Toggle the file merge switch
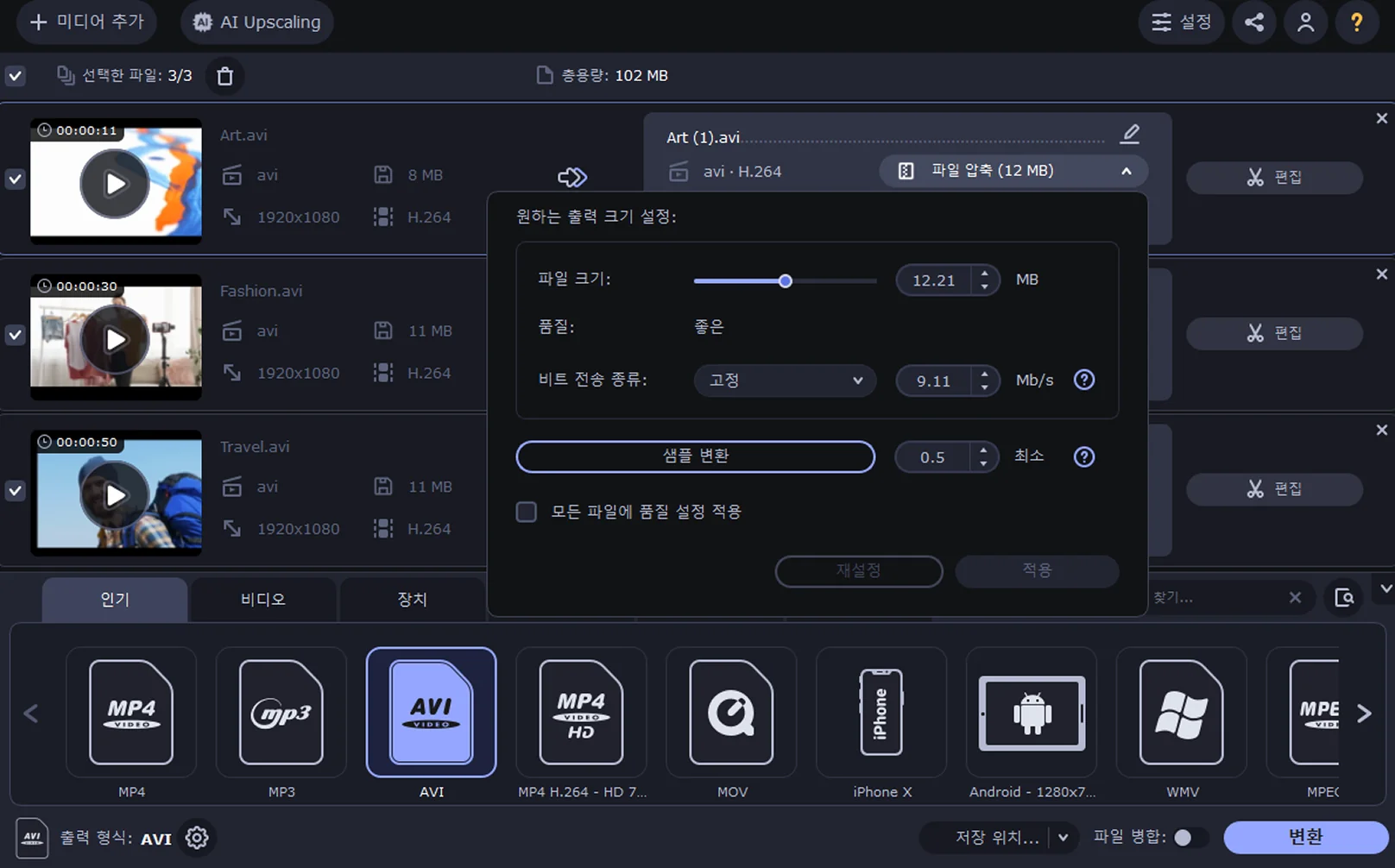 pos(1189,837)
